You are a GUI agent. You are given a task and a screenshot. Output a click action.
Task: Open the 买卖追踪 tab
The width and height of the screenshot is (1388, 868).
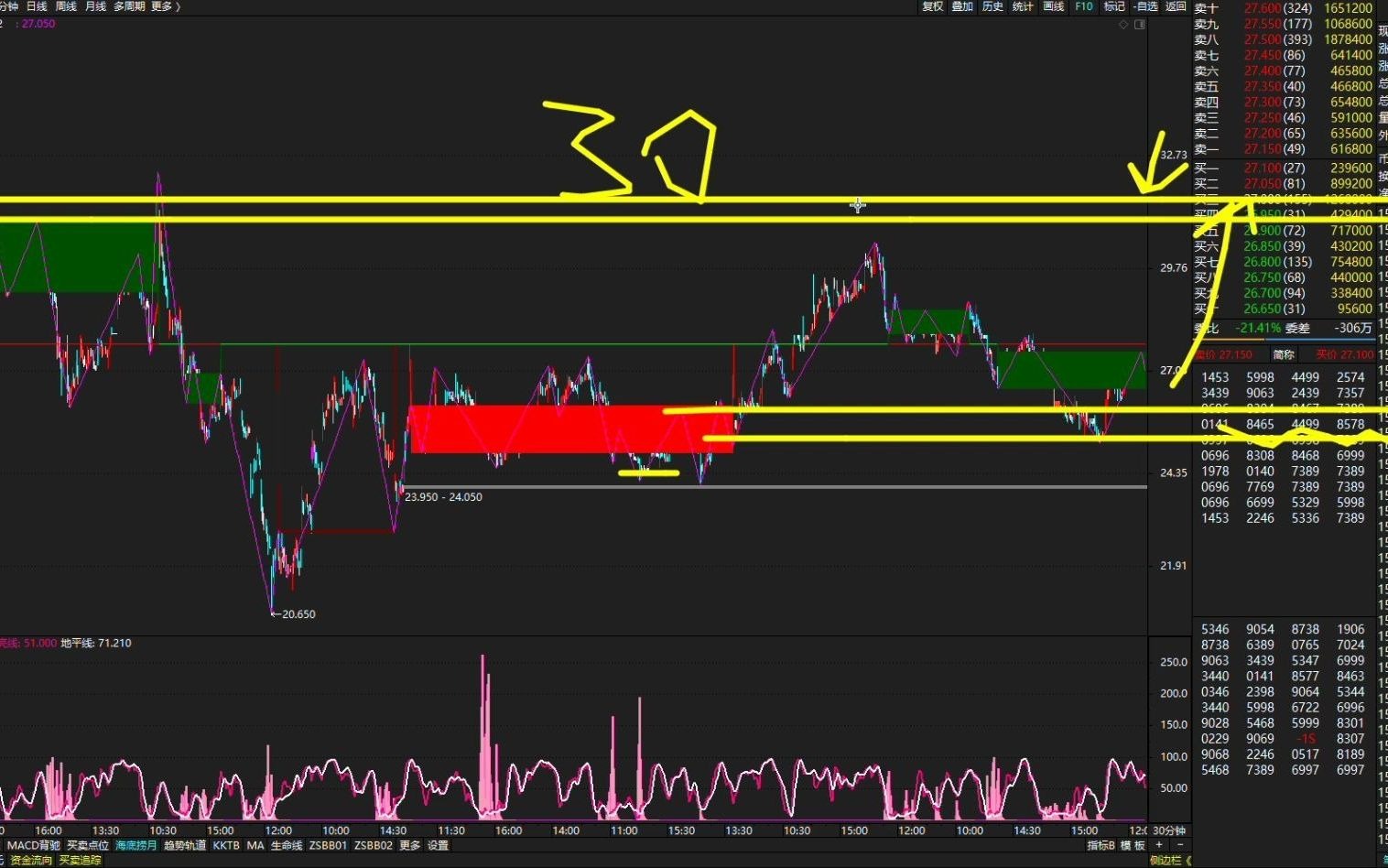coord(81,861)
